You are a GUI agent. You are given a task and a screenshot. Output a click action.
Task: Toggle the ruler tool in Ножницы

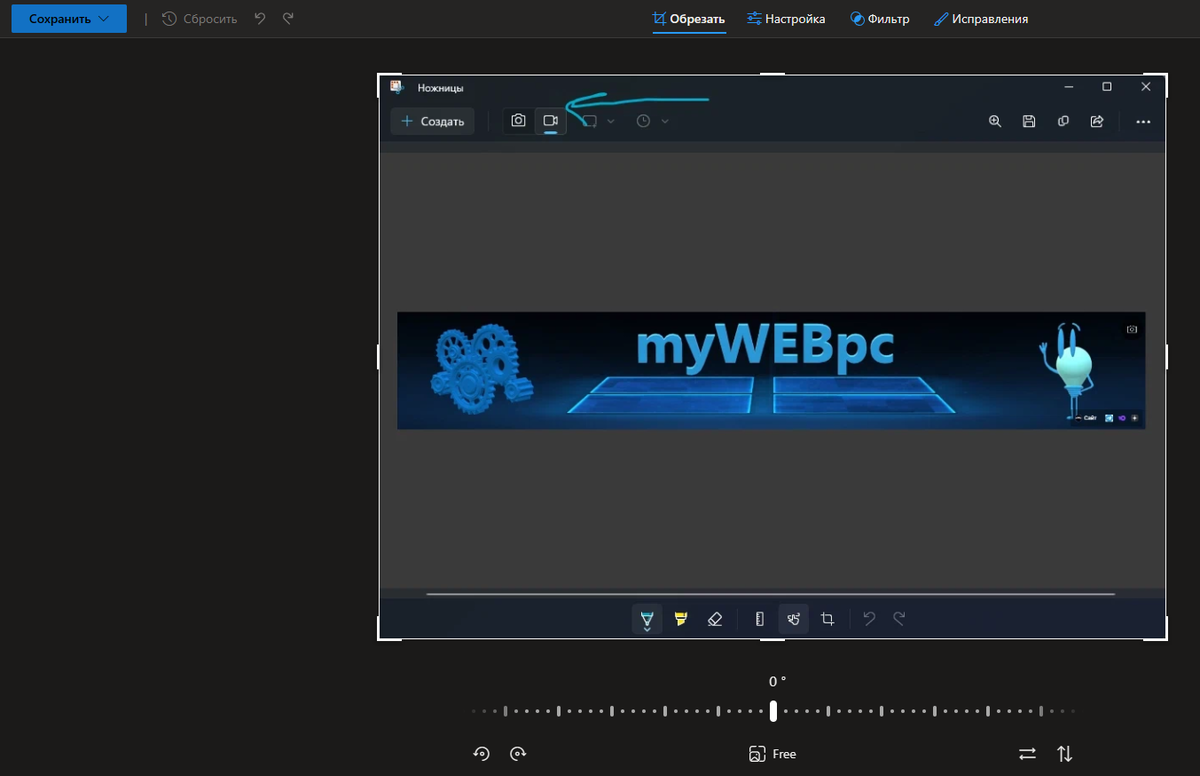coord(759,619)
